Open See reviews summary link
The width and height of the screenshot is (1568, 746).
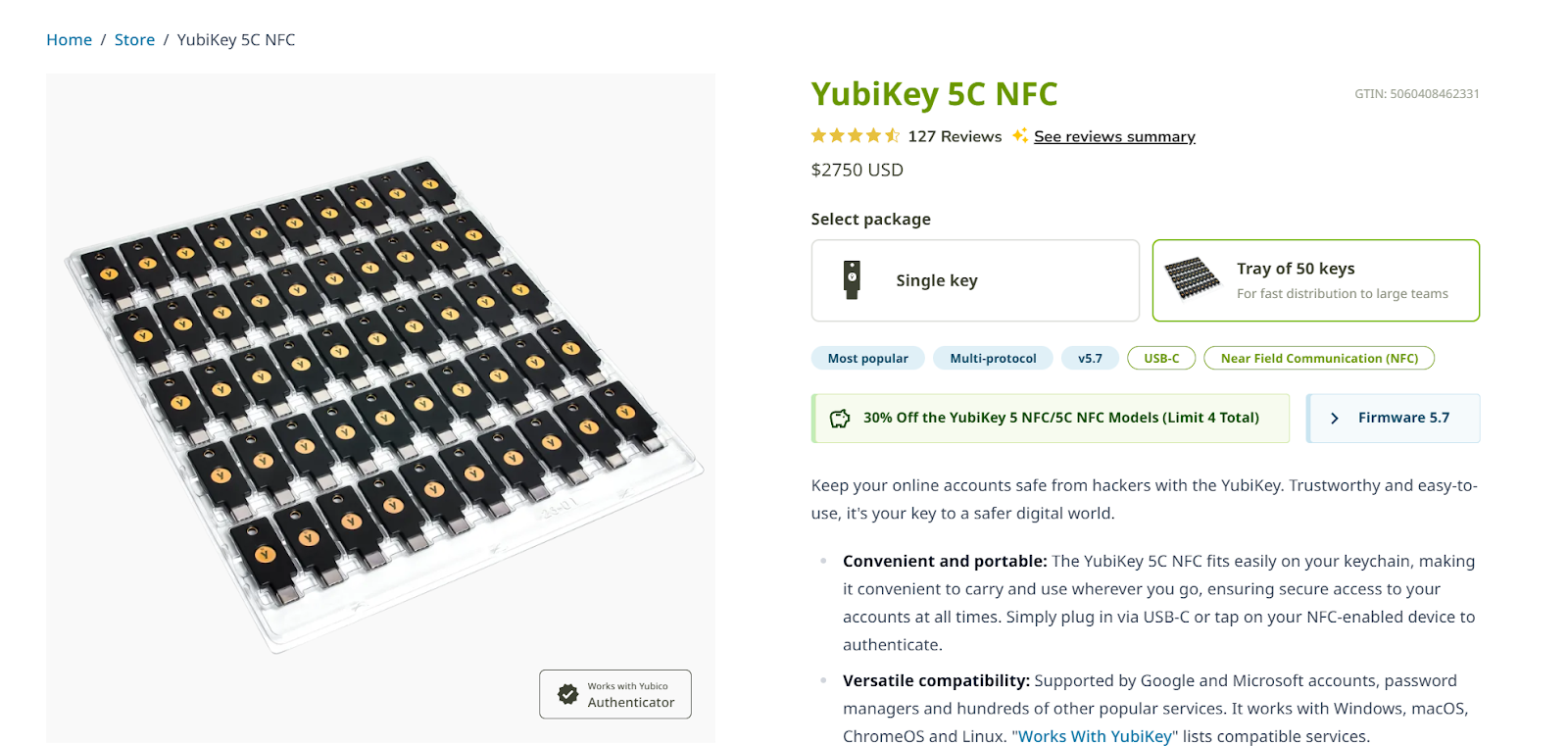[1114, 136]
